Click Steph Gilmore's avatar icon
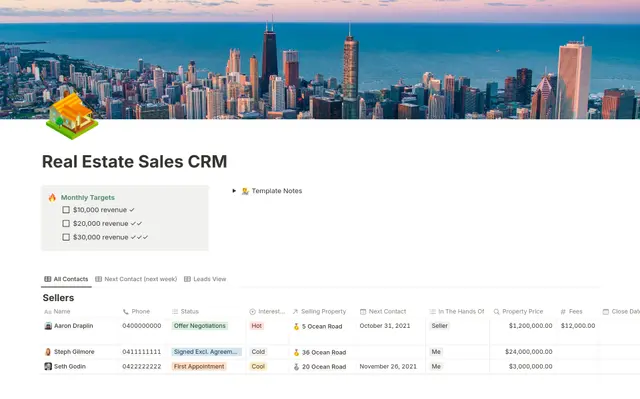640x399 pixels. pos(48,352)
